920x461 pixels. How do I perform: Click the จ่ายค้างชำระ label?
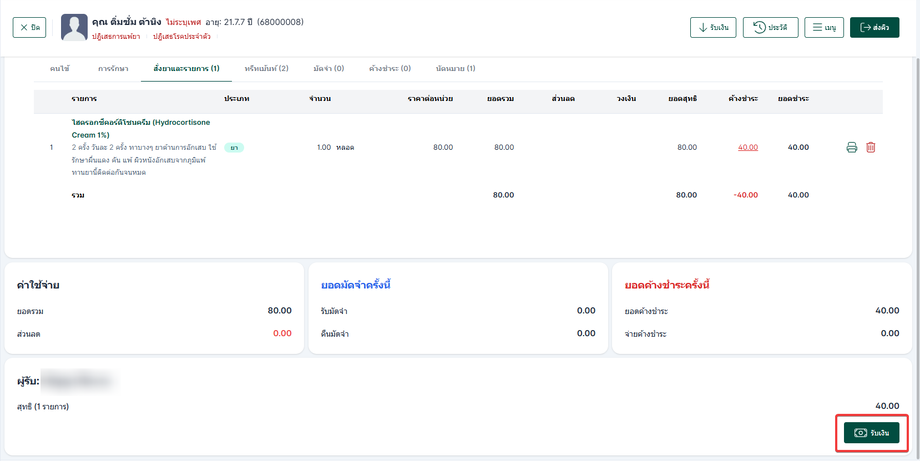click(645, 334)
